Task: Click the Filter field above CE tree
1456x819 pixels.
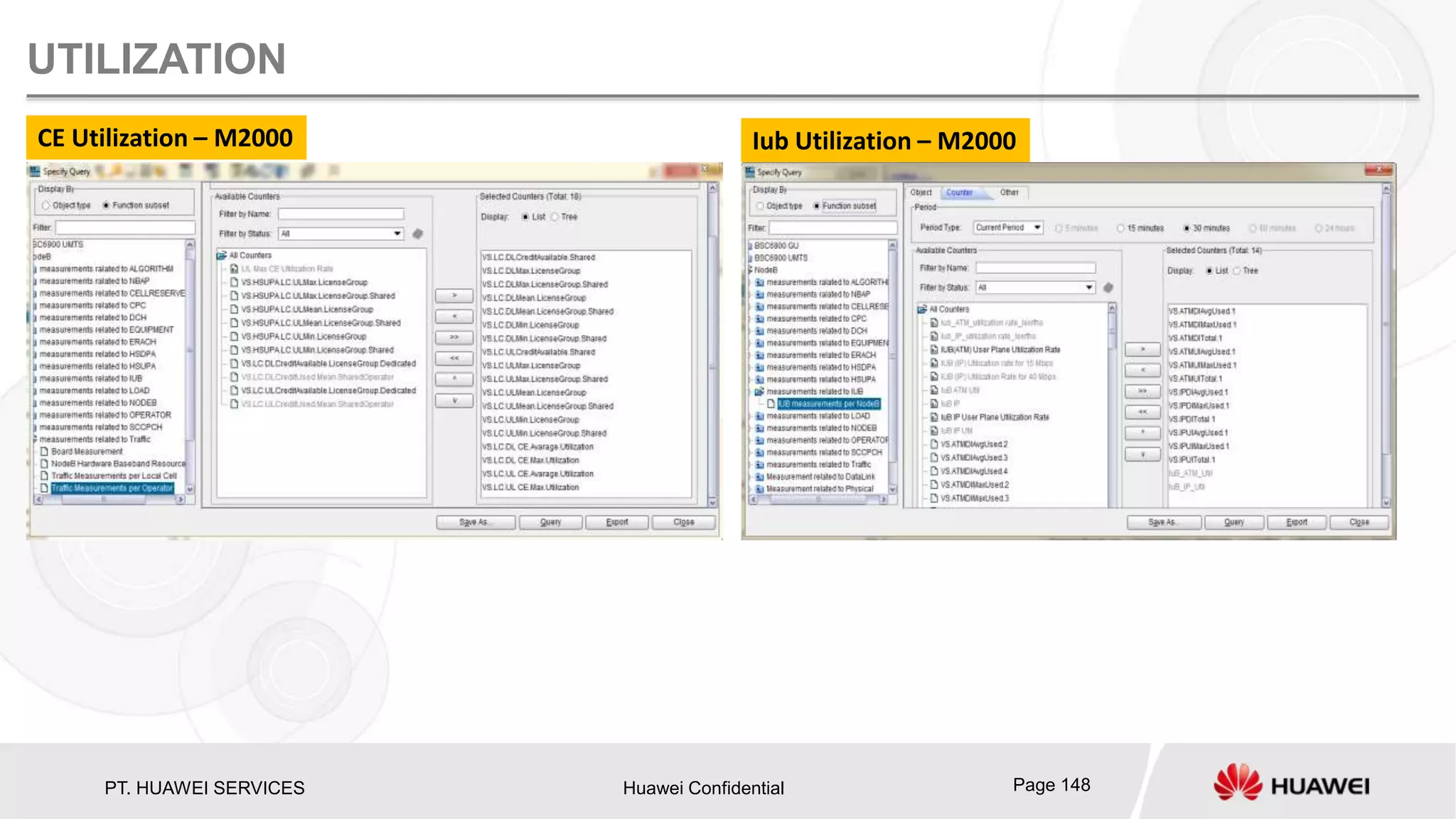Action: 125,227
